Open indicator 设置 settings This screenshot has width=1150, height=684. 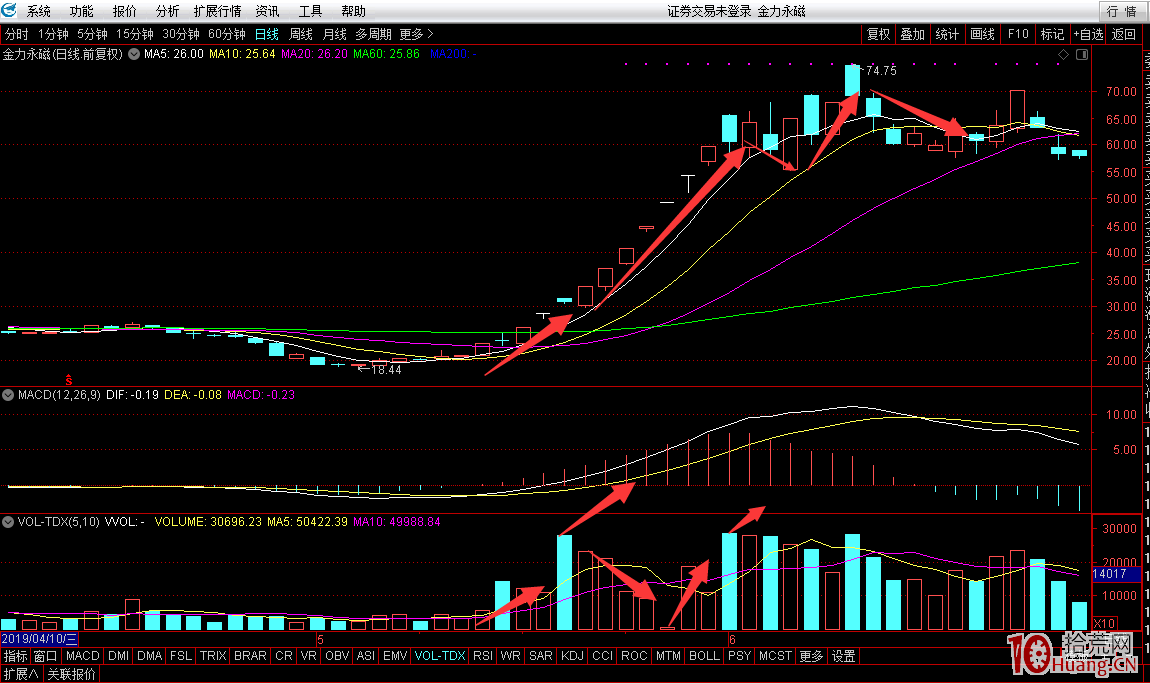pos(843,656)
